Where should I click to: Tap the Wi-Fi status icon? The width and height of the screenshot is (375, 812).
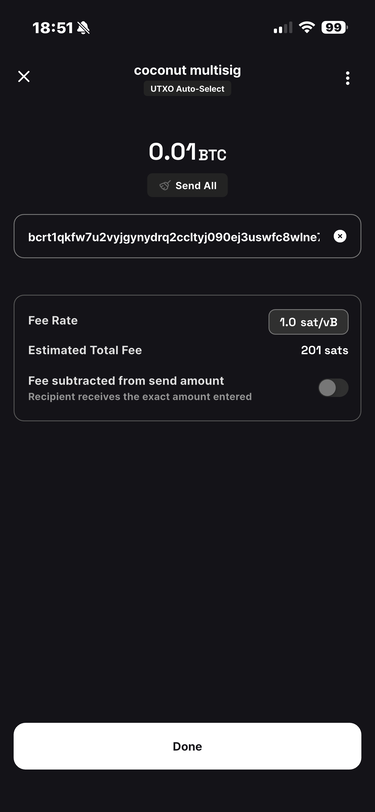click(x=307, y=27)
